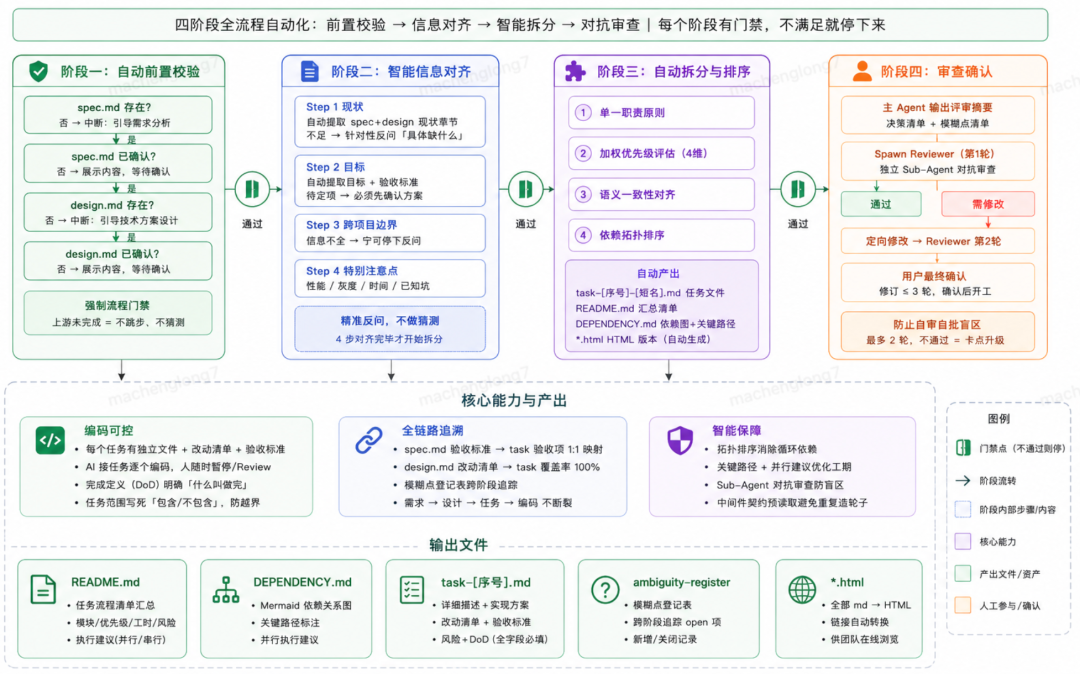This screenshot has width=1080, height=674.
Task: Click the gate icon between 阶段二 and 阶段三
Action: (526, 189)
